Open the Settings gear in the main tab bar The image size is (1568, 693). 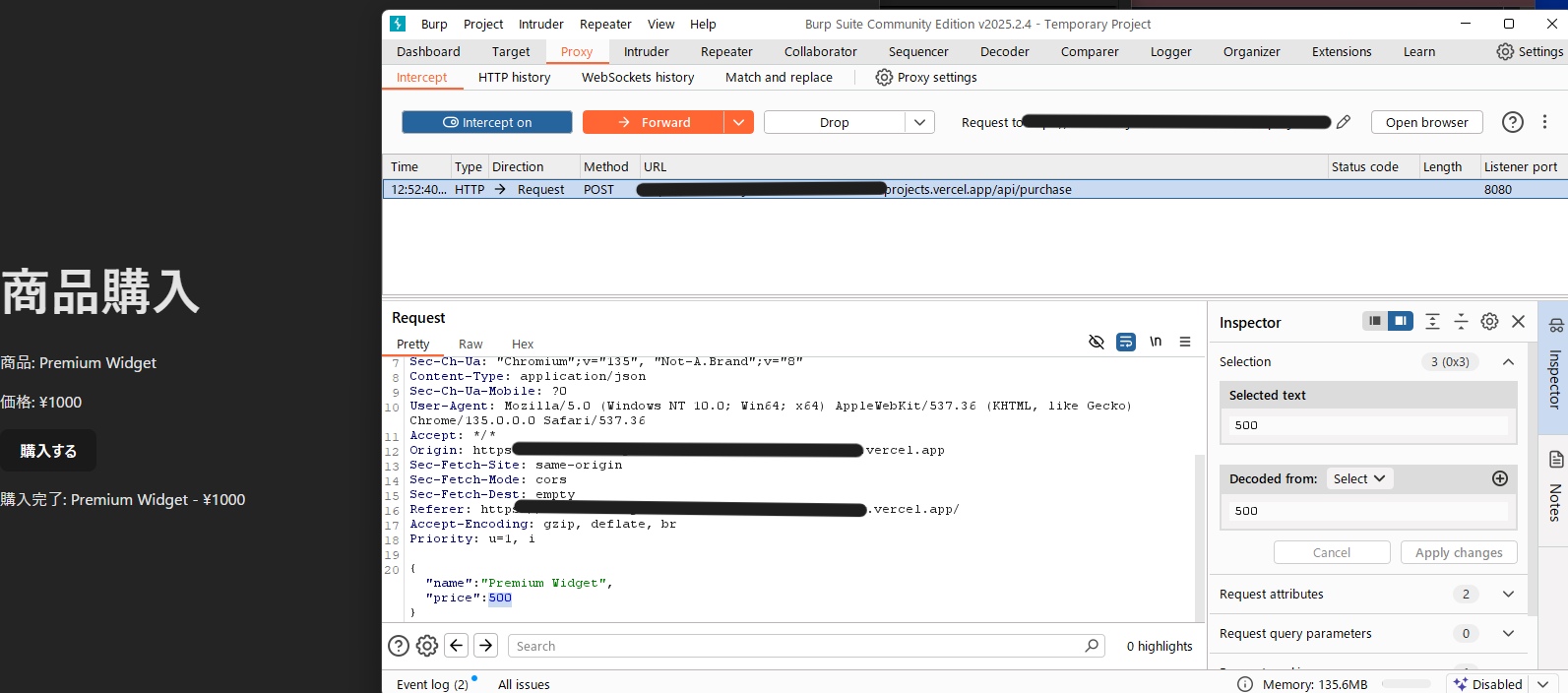click(x=1530, y=51)
